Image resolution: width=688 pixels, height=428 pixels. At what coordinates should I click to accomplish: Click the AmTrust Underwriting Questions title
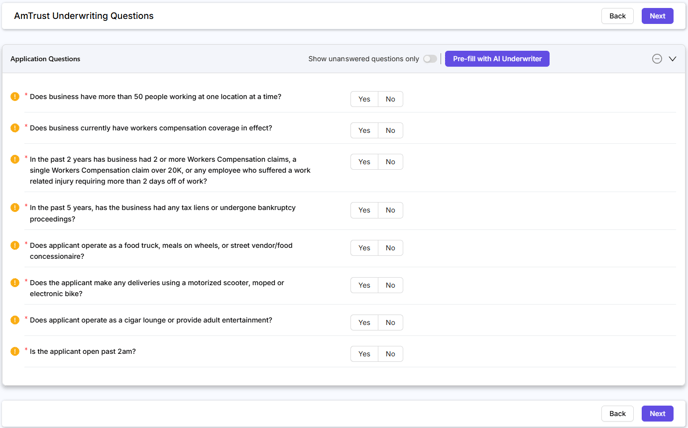click(x=84, y=16)
